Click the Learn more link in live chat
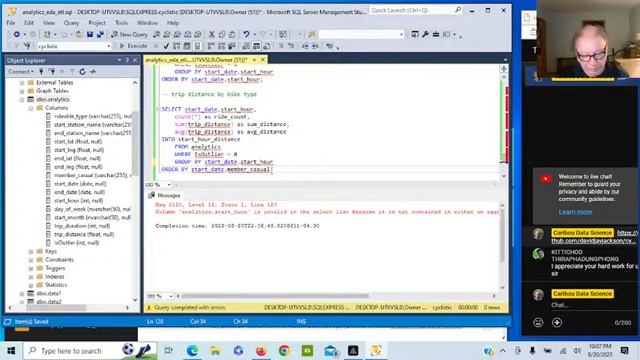Screen dimensions: 640x360 [x=575, y=212]
